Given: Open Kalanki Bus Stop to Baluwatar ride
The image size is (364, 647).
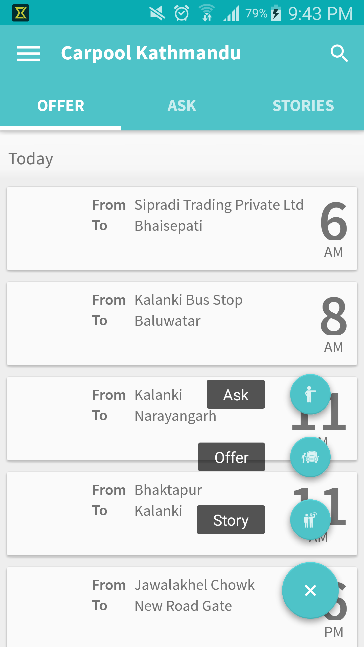Looking at the screenshot, I should pos(182,324).
